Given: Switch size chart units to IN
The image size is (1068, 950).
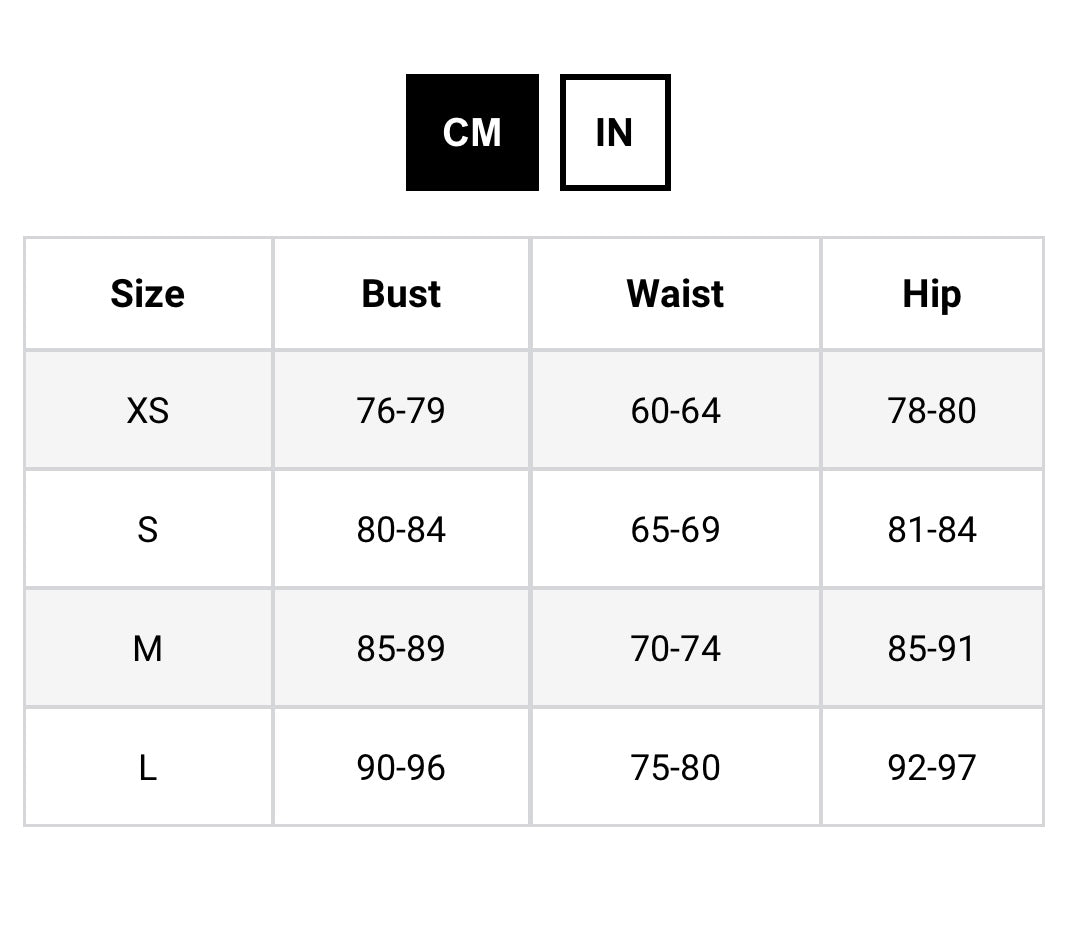Looking at the screenshot, I should point(614,132).
